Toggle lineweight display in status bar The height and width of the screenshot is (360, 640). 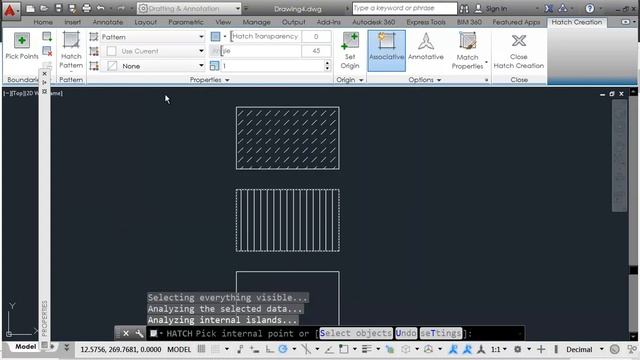pos(367,349)
